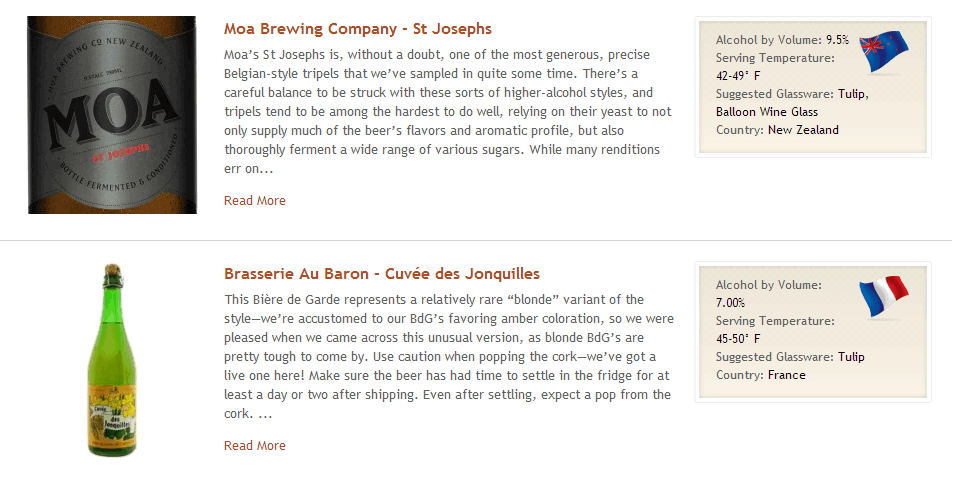
Task: Open the Moa Brewing Company - St Josephs title
Action: point(358,29)
